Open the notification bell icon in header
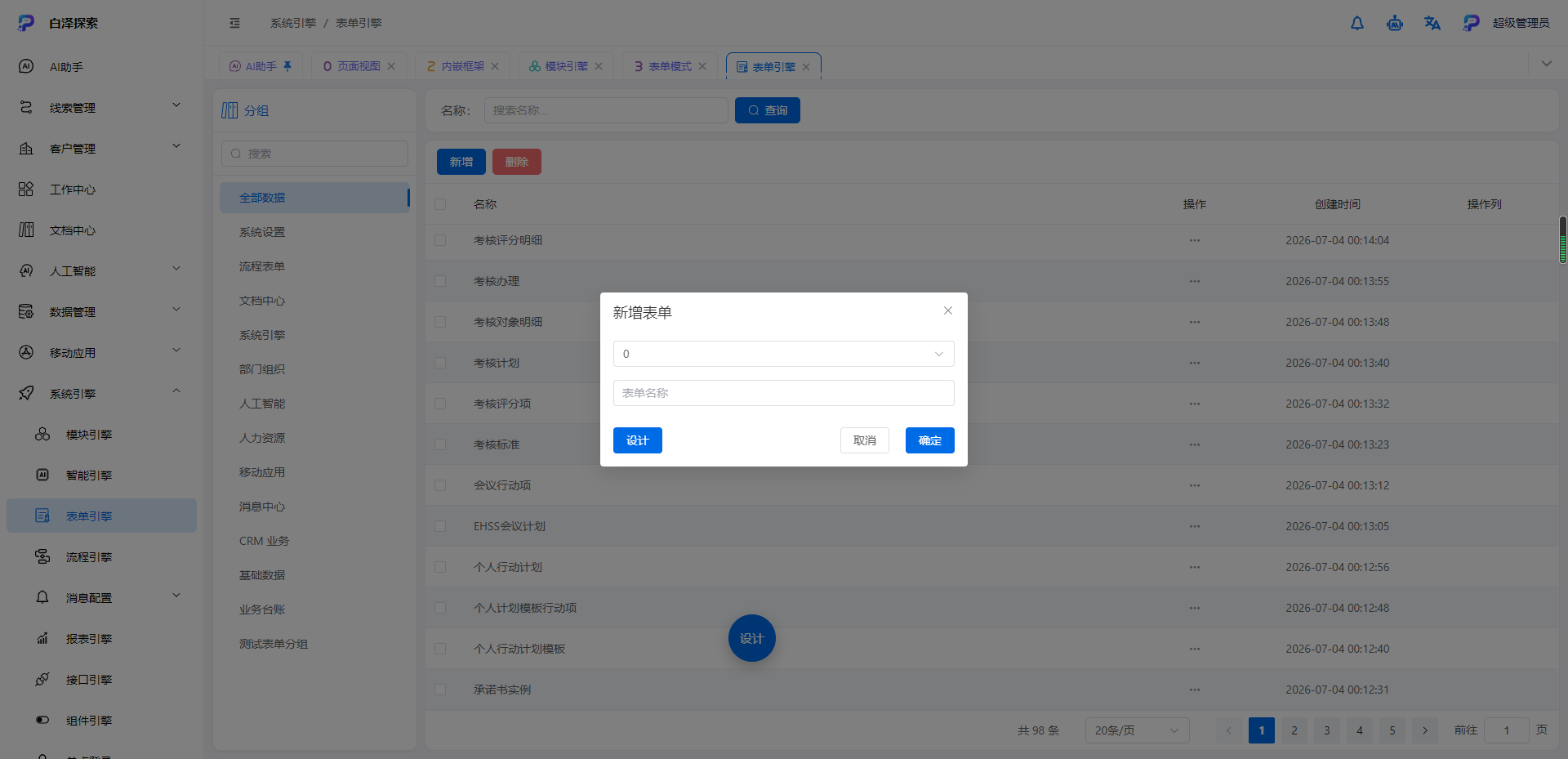Screen dimensions: 1568x759 [1356, 23]
